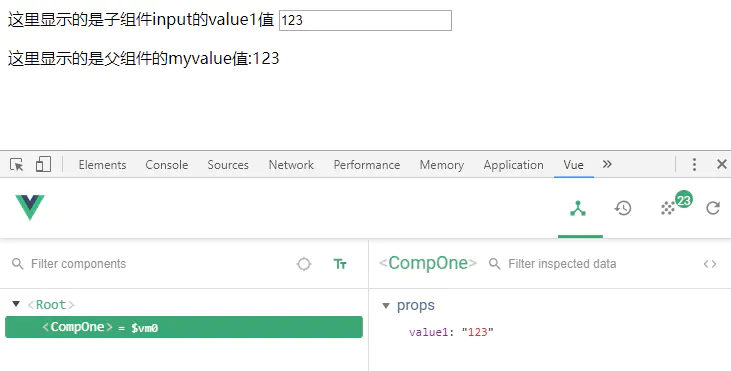
Task: Open the Vuex history clock icon
Action: [x=623, y=208]
